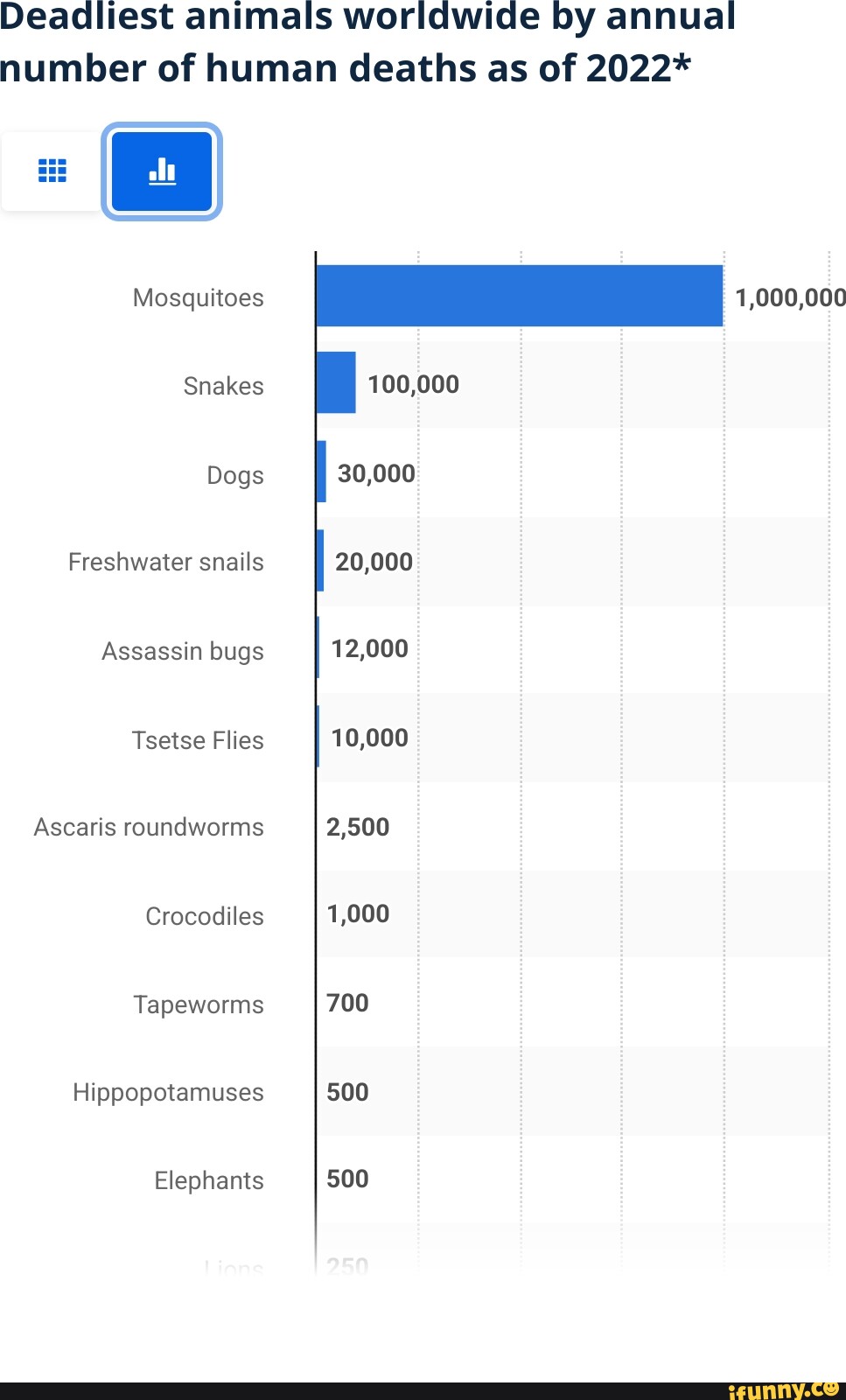Click the 1,000,000 value label

(x=787, y=297)
